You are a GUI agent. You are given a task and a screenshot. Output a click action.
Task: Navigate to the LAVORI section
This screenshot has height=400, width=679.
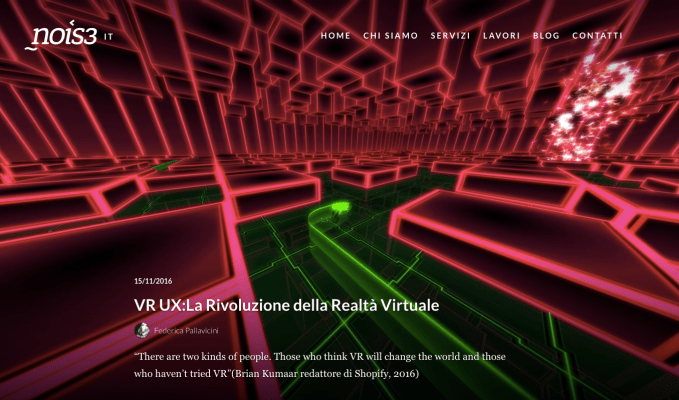501,36
